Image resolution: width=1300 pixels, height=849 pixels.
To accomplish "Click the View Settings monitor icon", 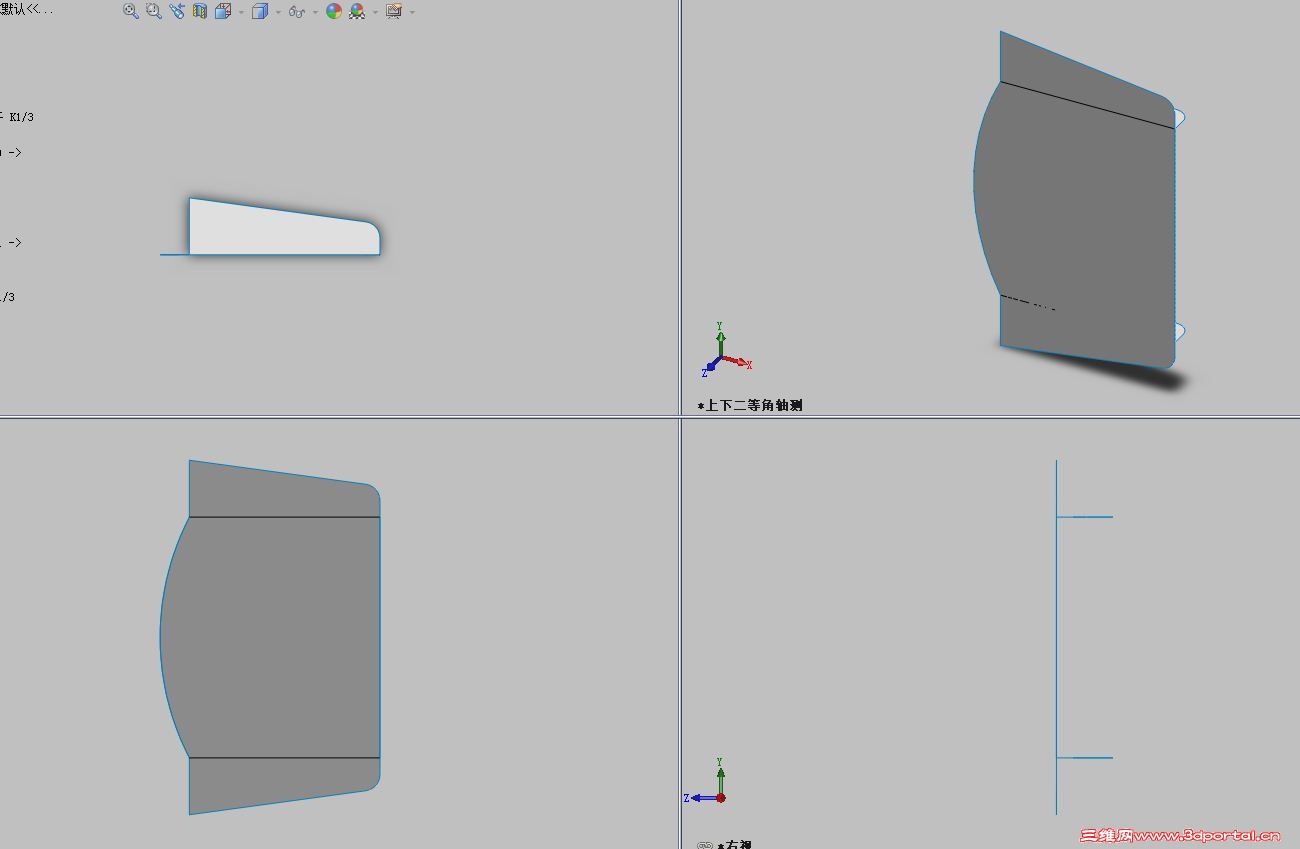I will pyautogui.click(x=394, y=11).
